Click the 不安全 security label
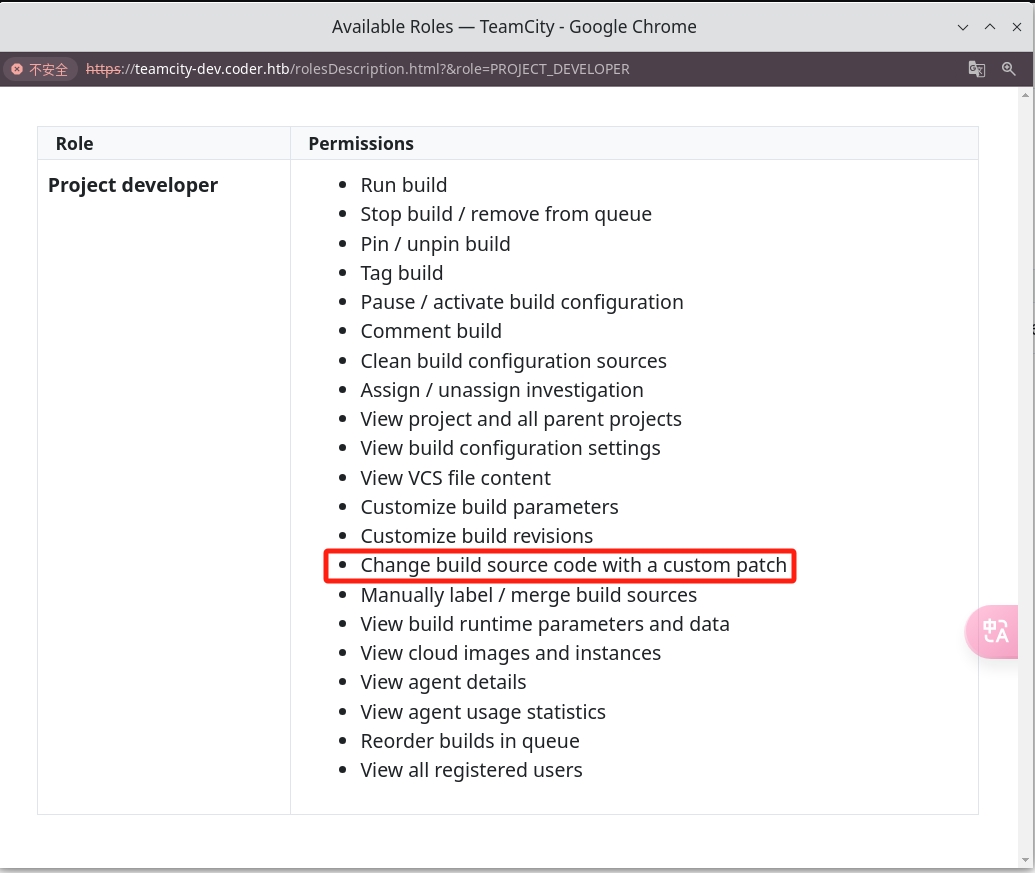Viewport: 1035px width, 873px height. [48, 69]
